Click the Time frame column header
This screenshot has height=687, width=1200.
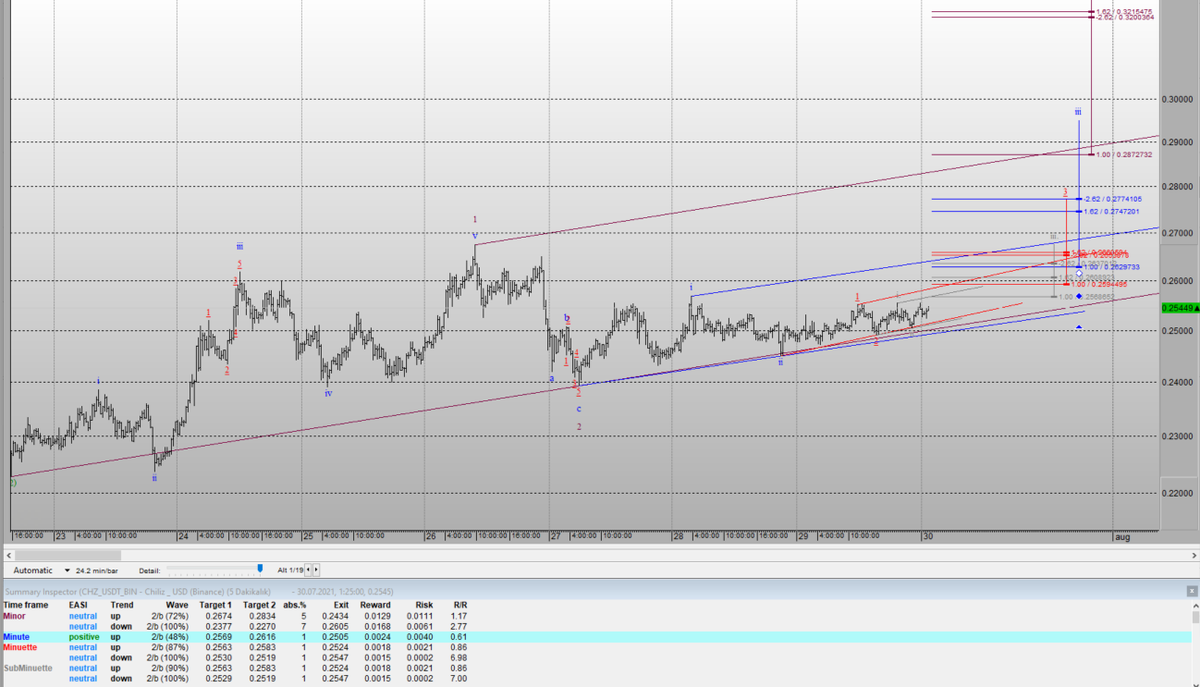click(25, 605)
